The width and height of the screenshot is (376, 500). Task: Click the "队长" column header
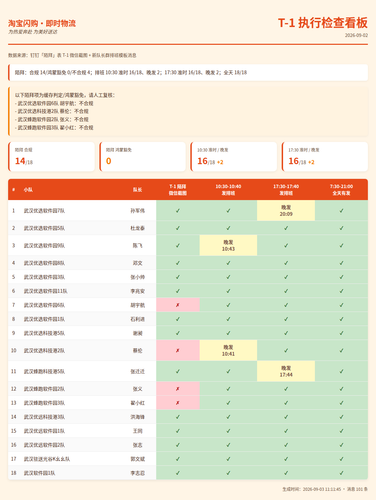pyautogui.click(x=138, y=190)
